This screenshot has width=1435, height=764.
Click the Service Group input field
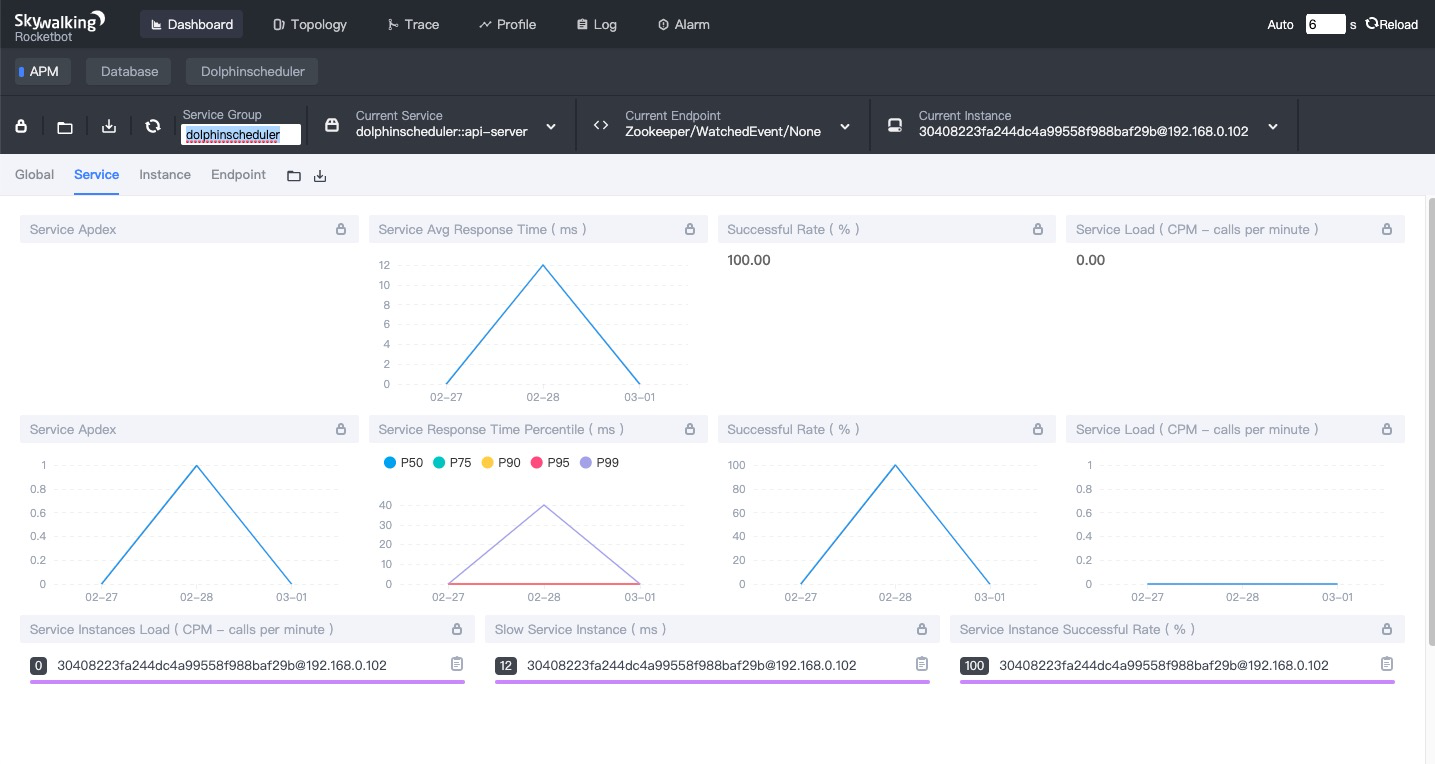tap(240, 134)
